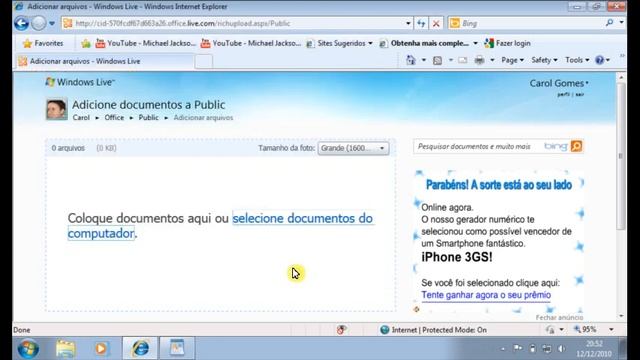Open the Tools menu

coord(577,60)
